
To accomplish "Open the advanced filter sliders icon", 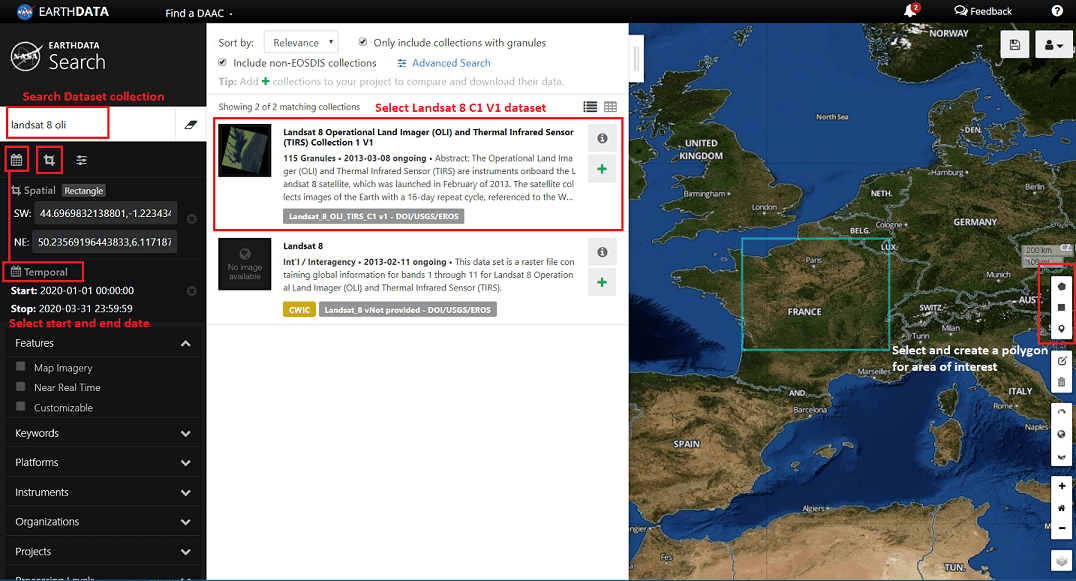I will click(x=82, y=160).
